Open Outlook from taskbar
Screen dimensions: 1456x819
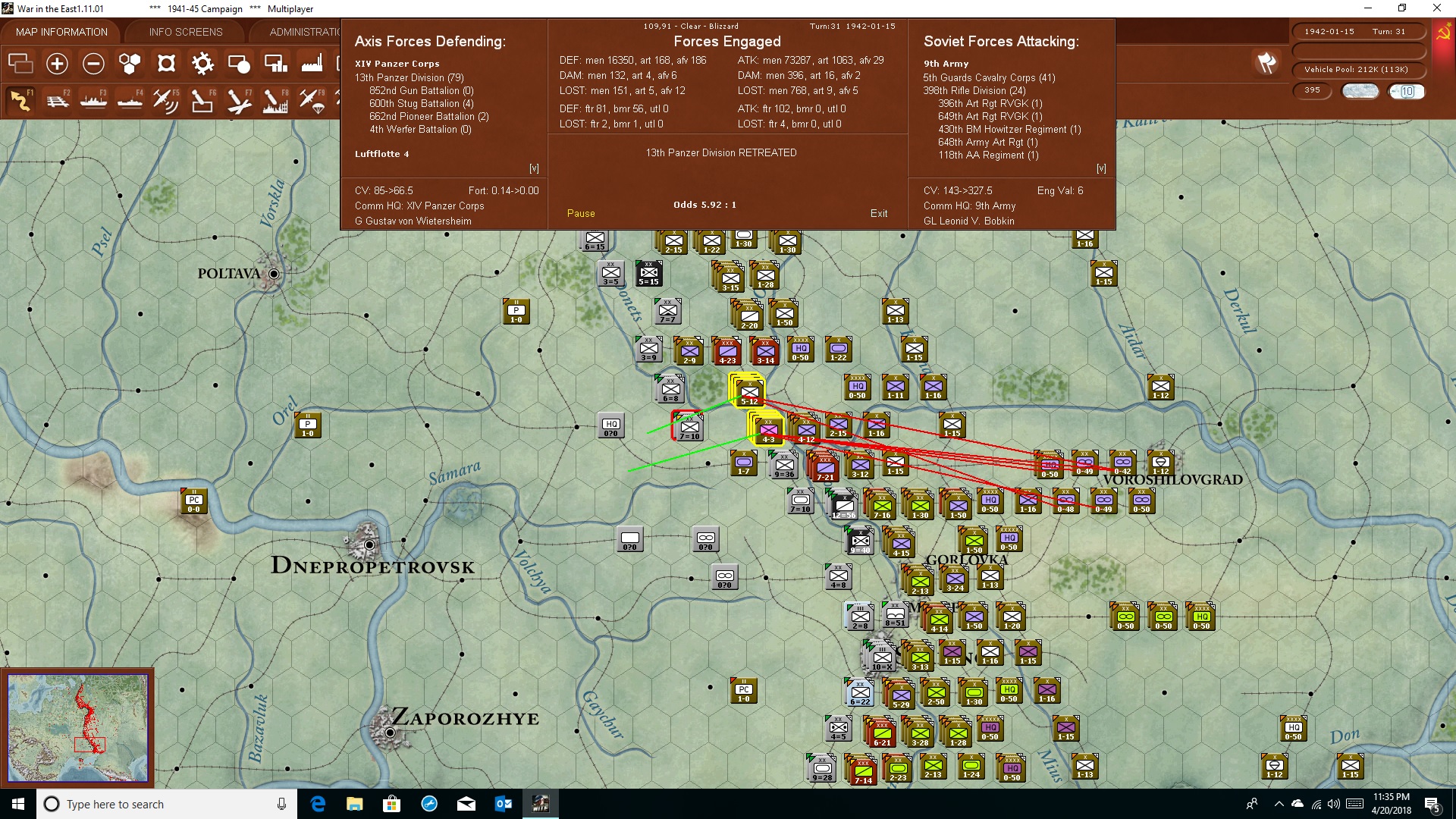coord(503,804)
